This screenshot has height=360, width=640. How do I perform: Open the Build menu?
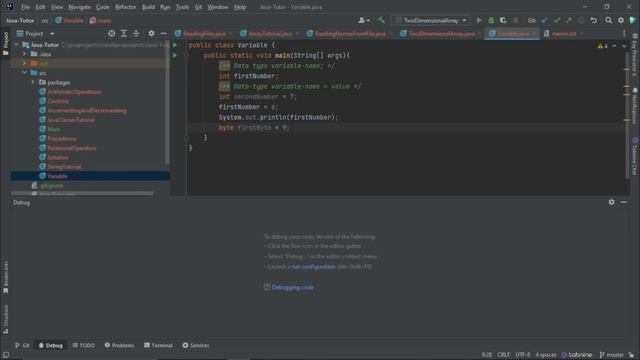148,7
